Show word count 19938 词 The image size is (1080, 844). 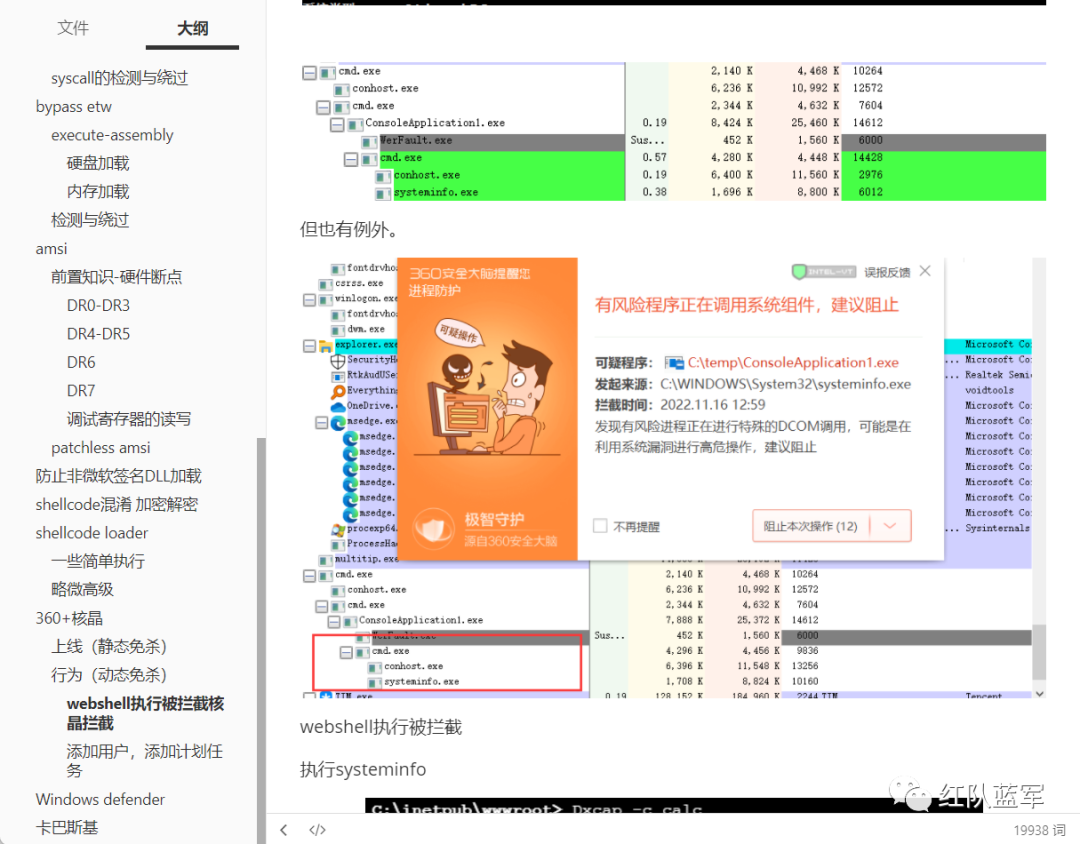1039,830
